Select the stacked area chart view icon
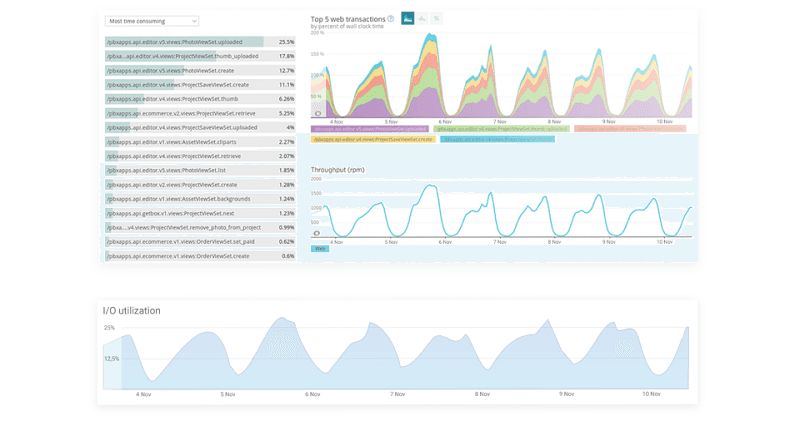Image resolution: width=800 pixels, height=421 pixels. point(408,19)
